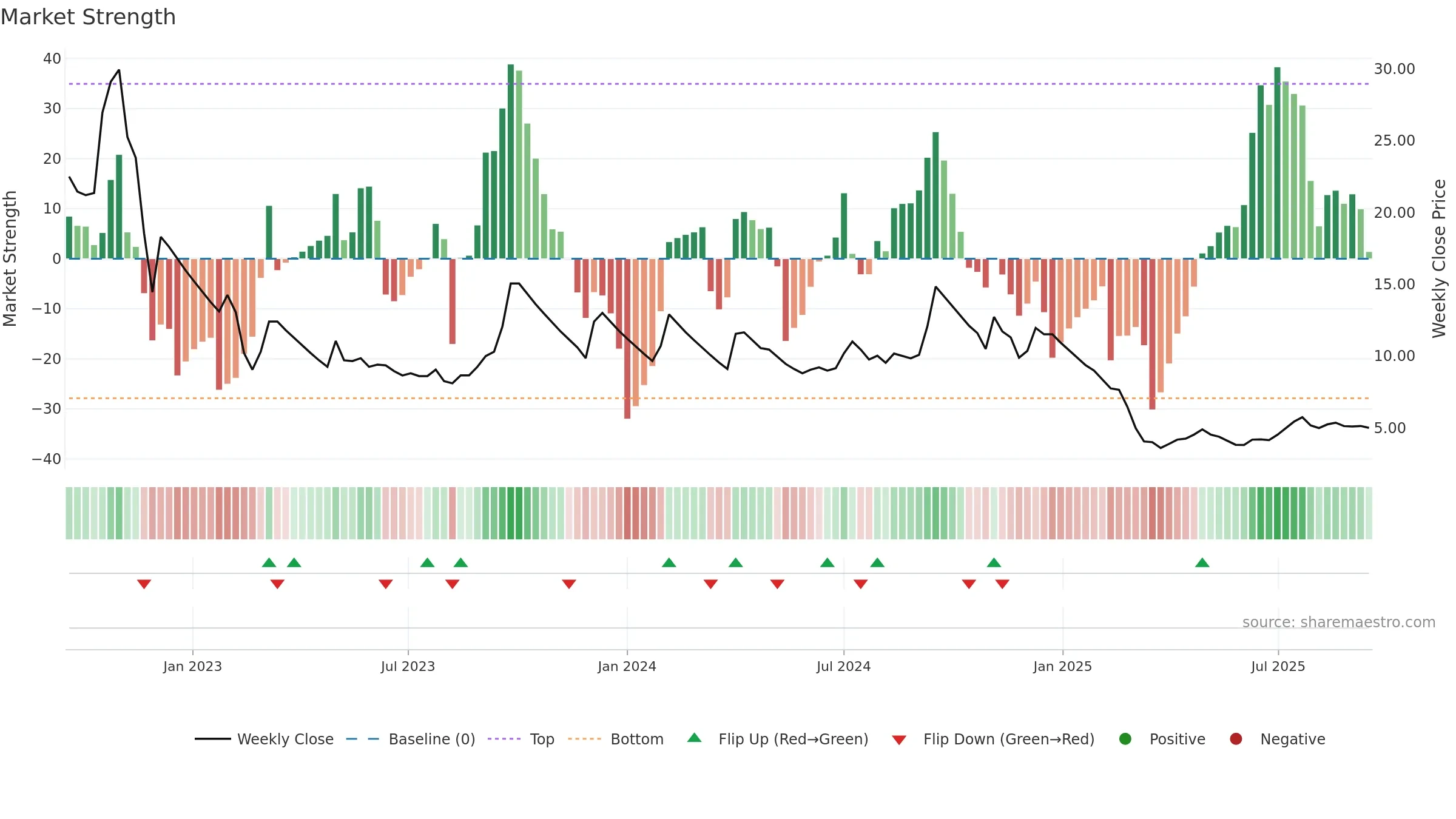Click the Baseline (0) legend entry
The height and width of the screenshot is (819, 1456).
tap(411, 739)
